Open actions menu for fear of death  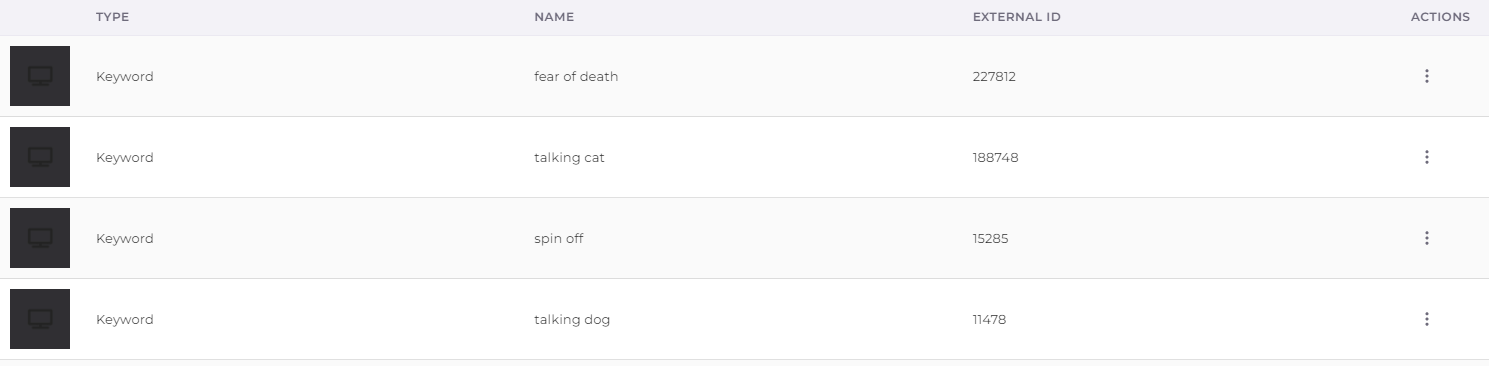point(1426,76)
